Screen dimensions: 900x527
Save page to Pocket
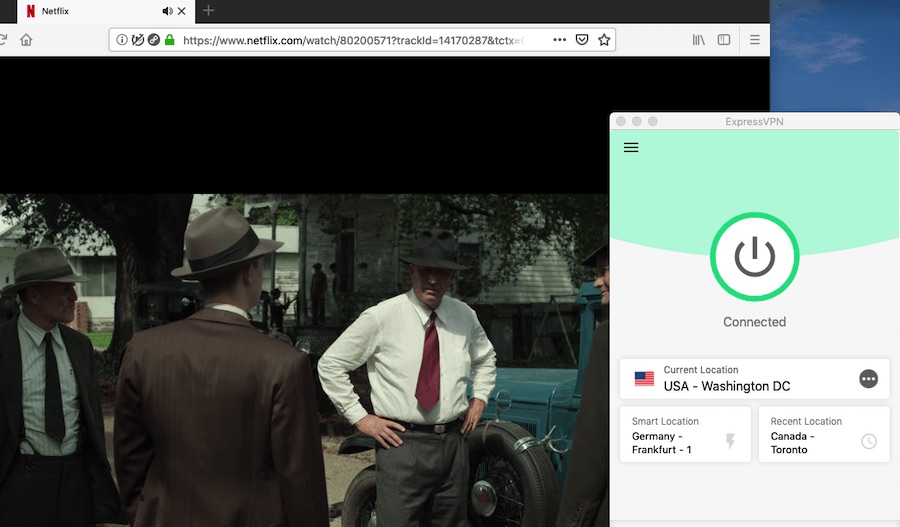pyautogui.click(x=581, y=40)
